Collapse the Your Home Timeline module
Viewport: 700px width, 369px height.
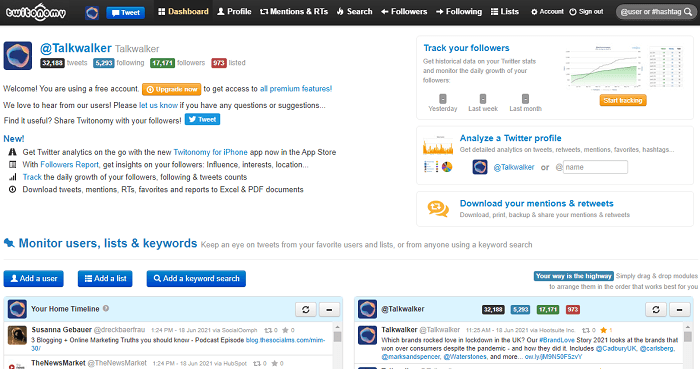pos(329,309)
